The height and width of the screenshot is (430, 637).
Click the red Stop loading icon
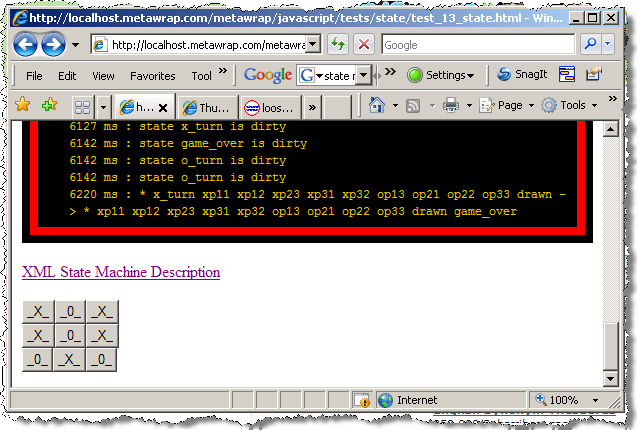[364, 45]
